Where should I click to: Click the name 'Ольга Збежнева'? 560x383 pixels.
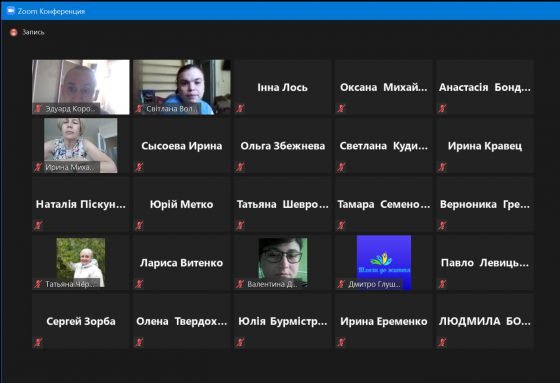click(282, 146)
